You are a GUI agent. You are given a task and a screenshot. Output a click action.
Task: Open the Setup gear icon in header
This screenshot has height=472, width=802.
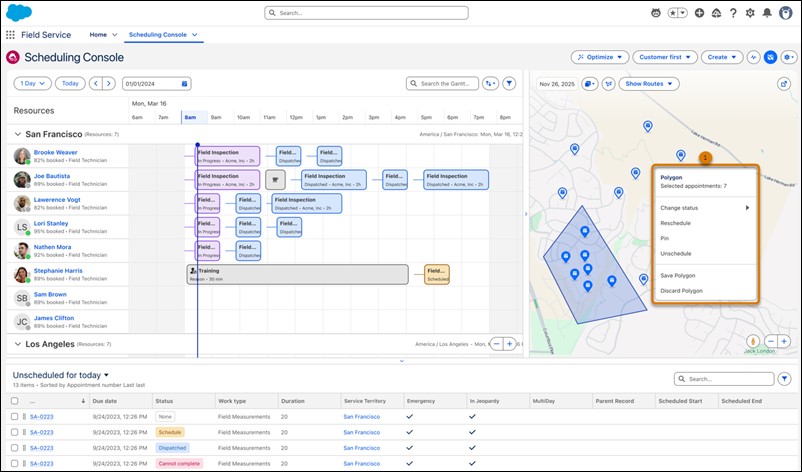(750, 13)
